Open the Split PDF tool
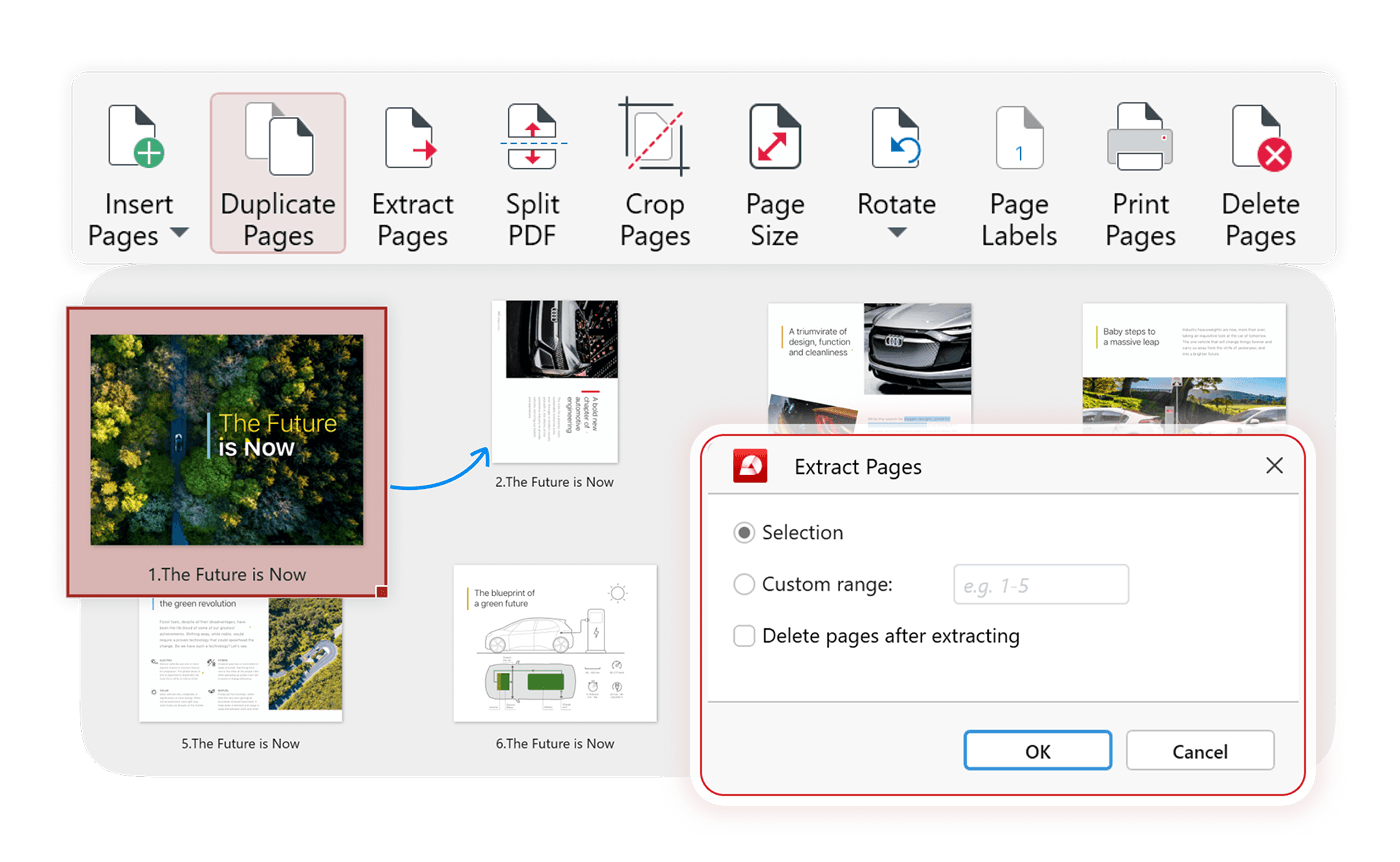 point(533,138)
